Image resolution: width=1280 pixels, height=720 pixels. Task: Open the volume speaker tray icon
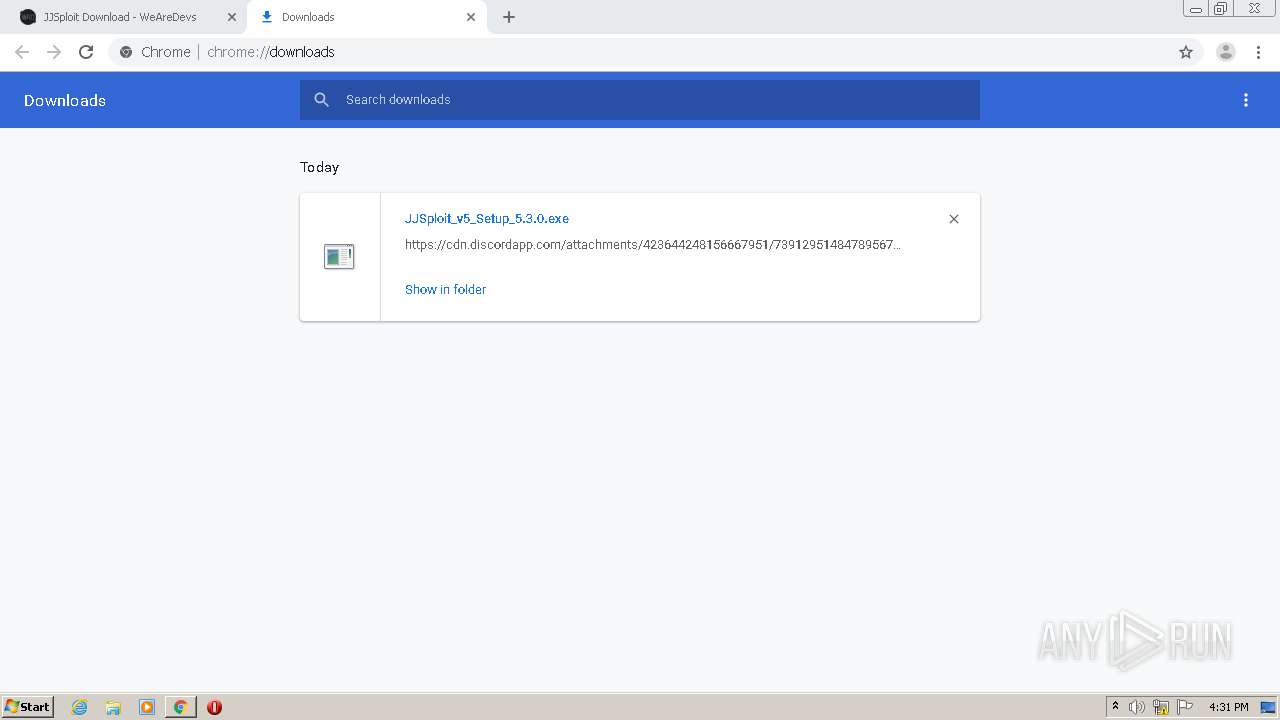click(1137, 707)
